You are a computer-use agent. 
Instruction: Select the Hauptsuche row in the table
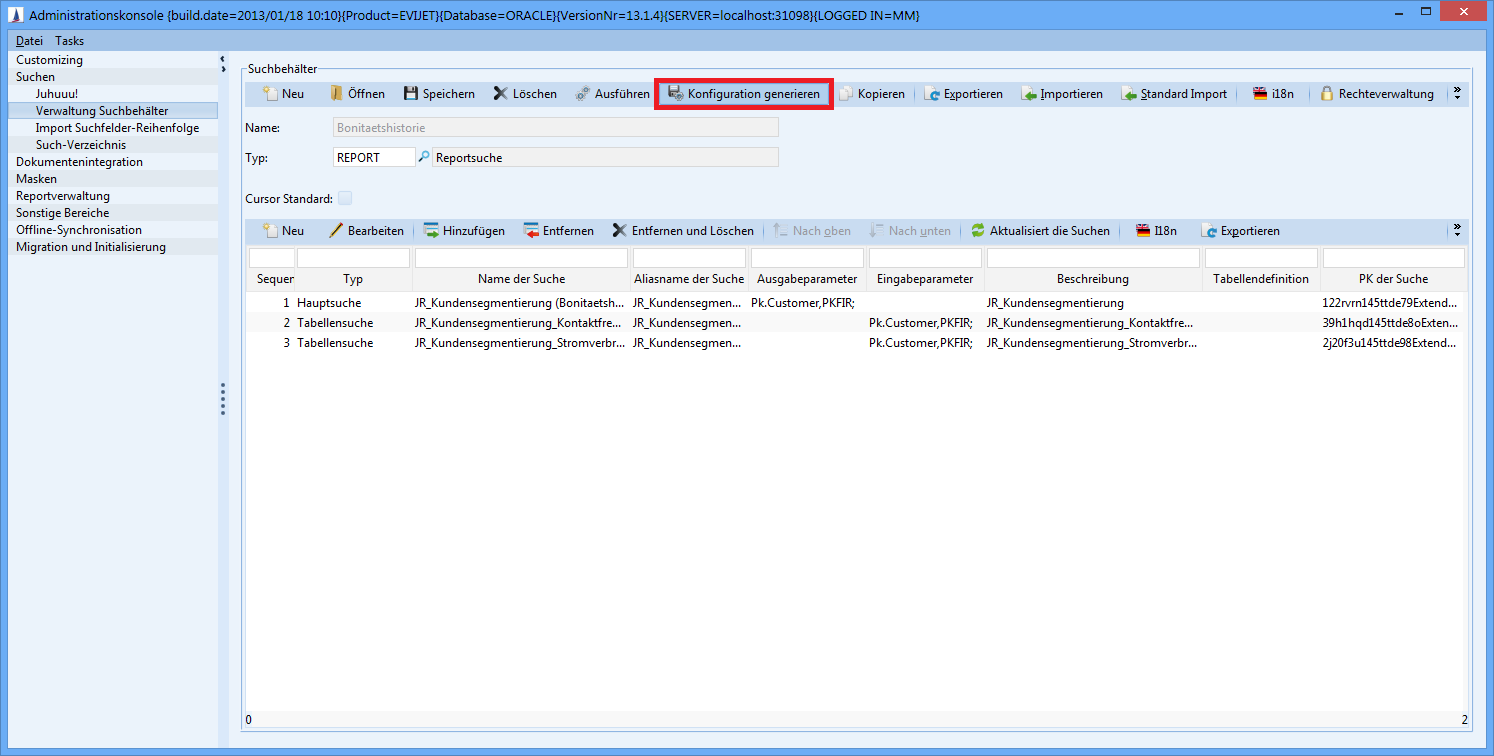pos(329,302)
